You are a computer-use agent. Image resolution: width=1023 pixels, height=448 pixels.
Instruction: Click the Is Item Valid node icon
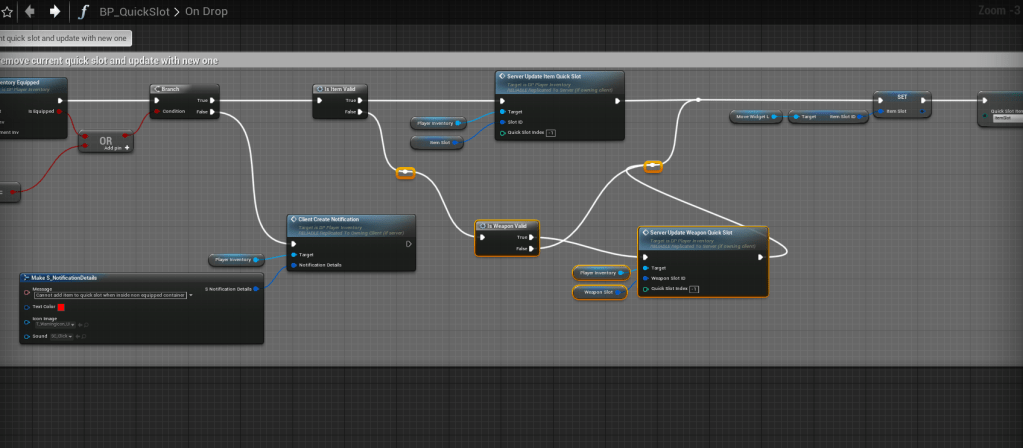320,89
